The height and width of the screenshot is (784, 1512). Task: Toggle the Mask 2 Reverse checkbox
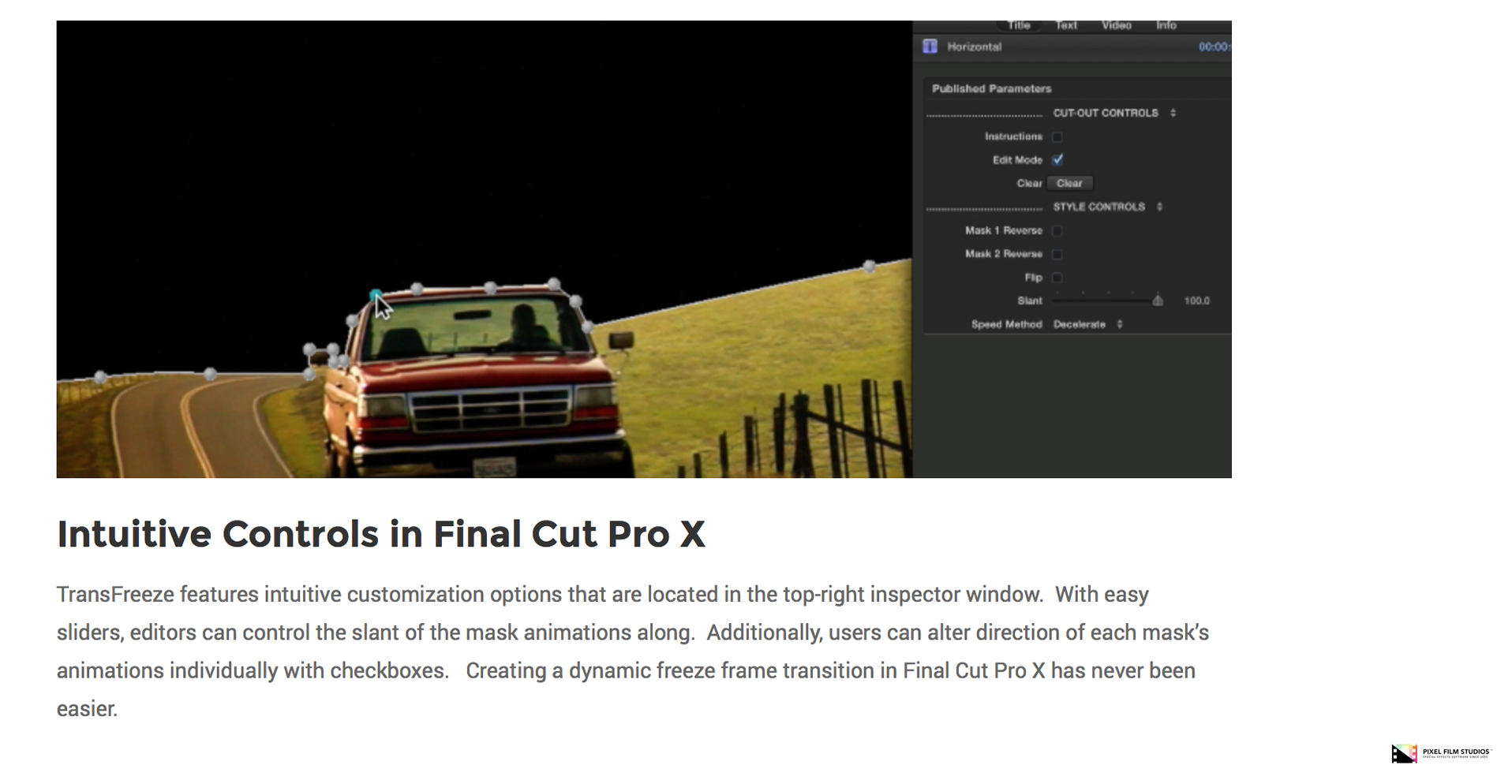1057,254
